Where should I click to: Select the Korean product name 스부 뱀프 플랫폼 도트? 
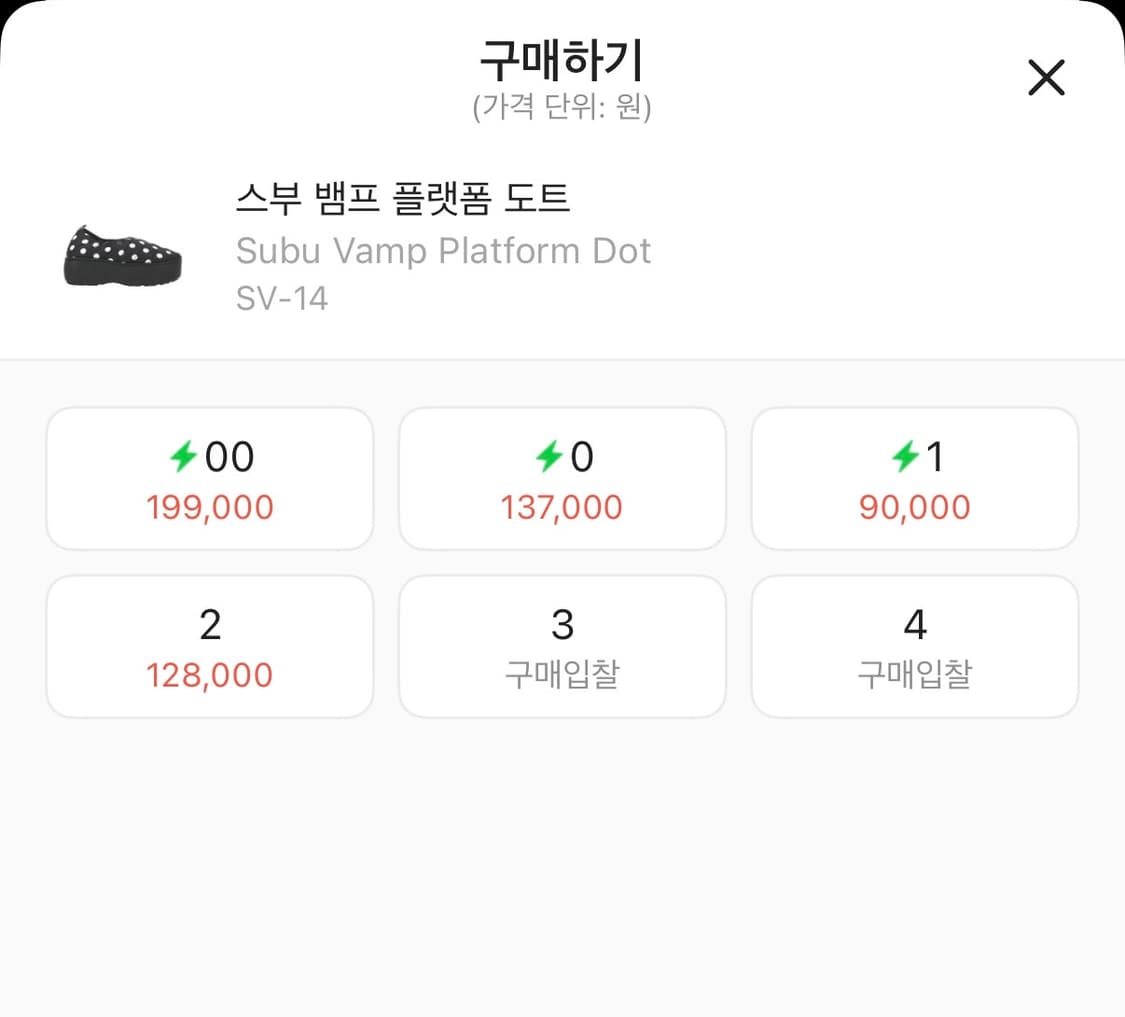pos(404,199)
